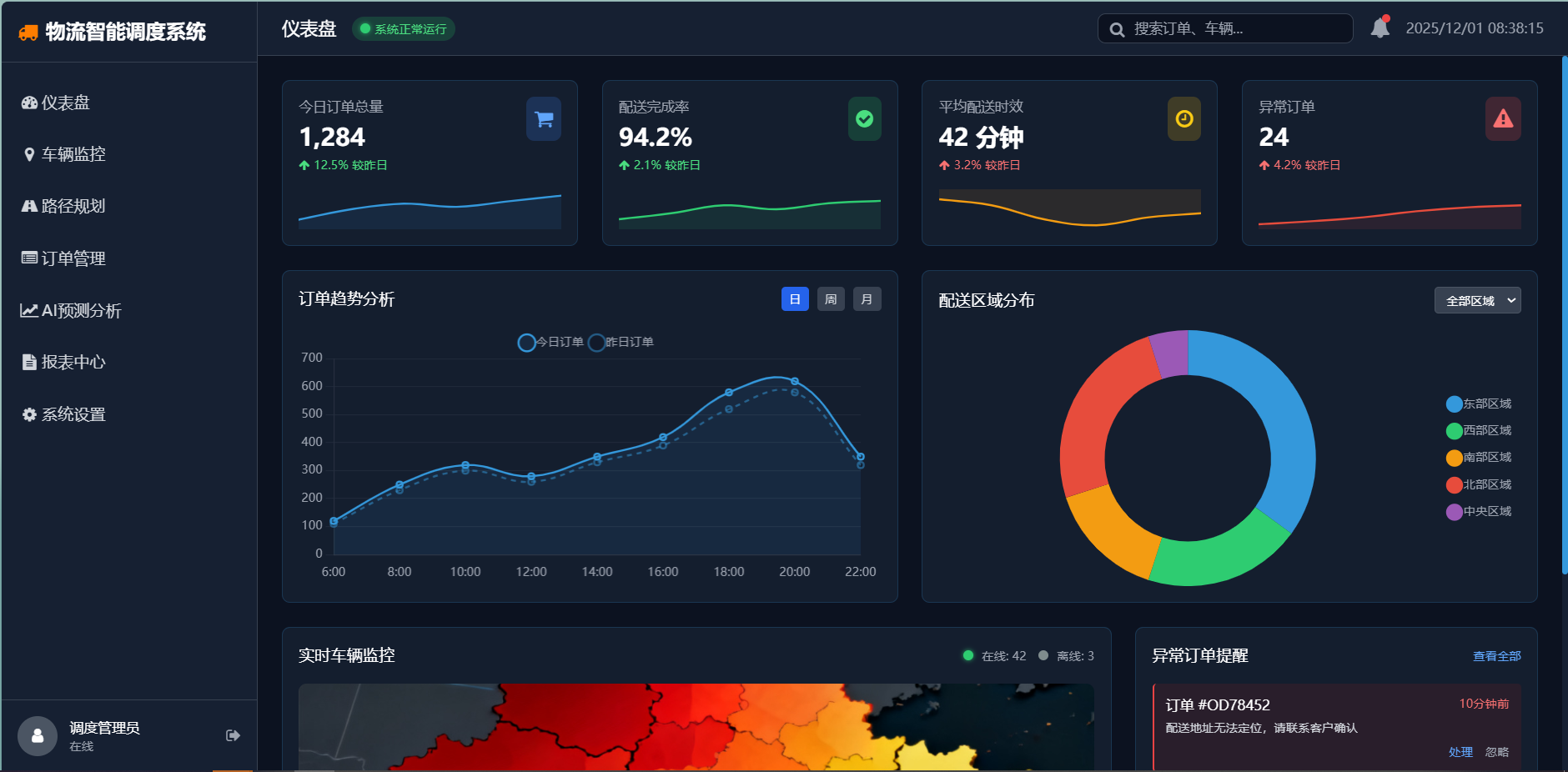Open 车辆监控 in the sidebar
1568x772 pixels.
73,154
